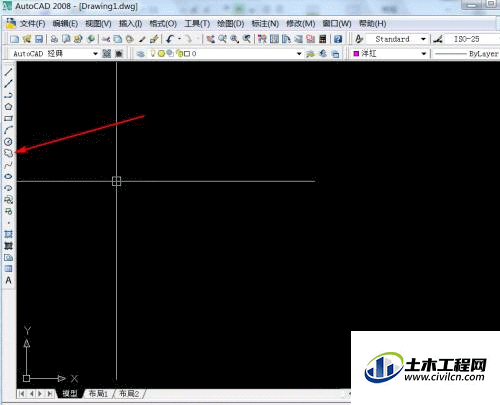Select the Ellipse drawing tool
This screenshot has height=405, width=500.
click(x=8, y=176)
